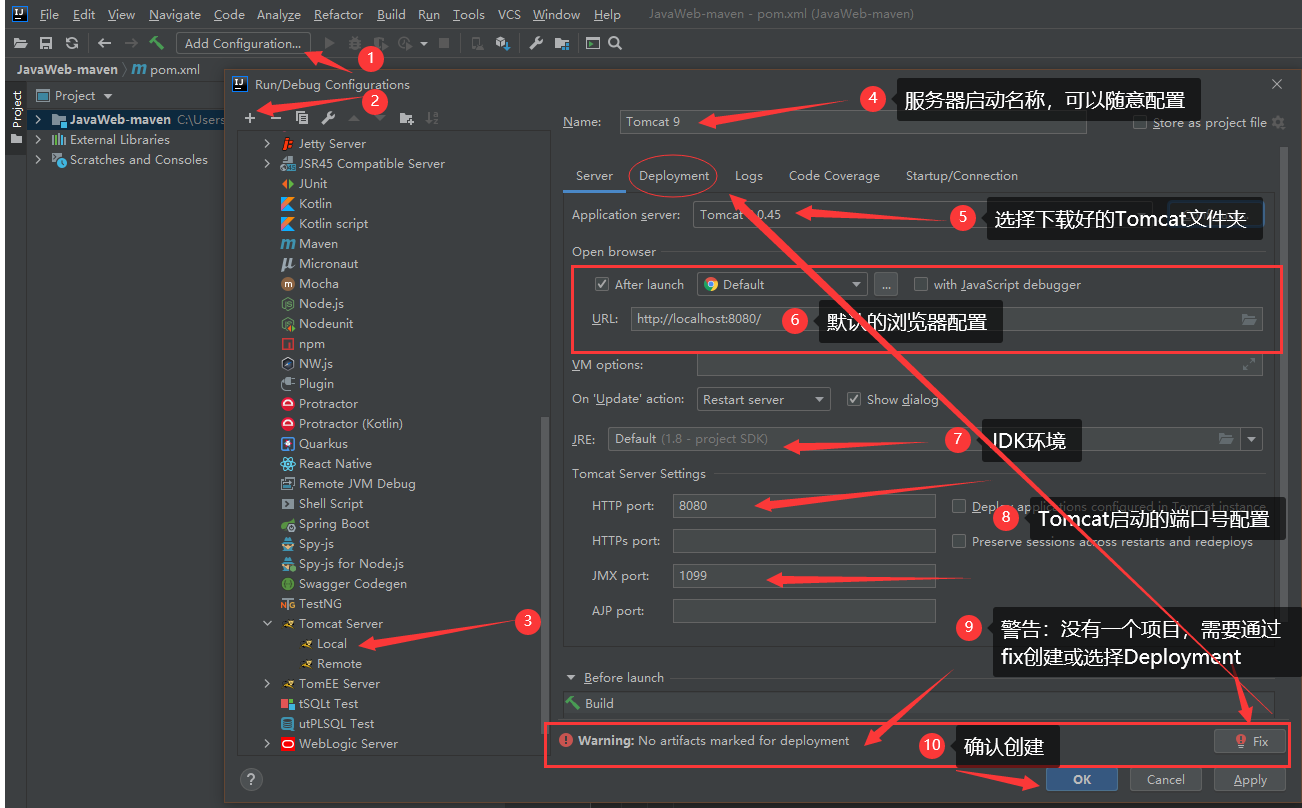
Task: Select the Spring Boot configuration type
Action: point(333,524)
